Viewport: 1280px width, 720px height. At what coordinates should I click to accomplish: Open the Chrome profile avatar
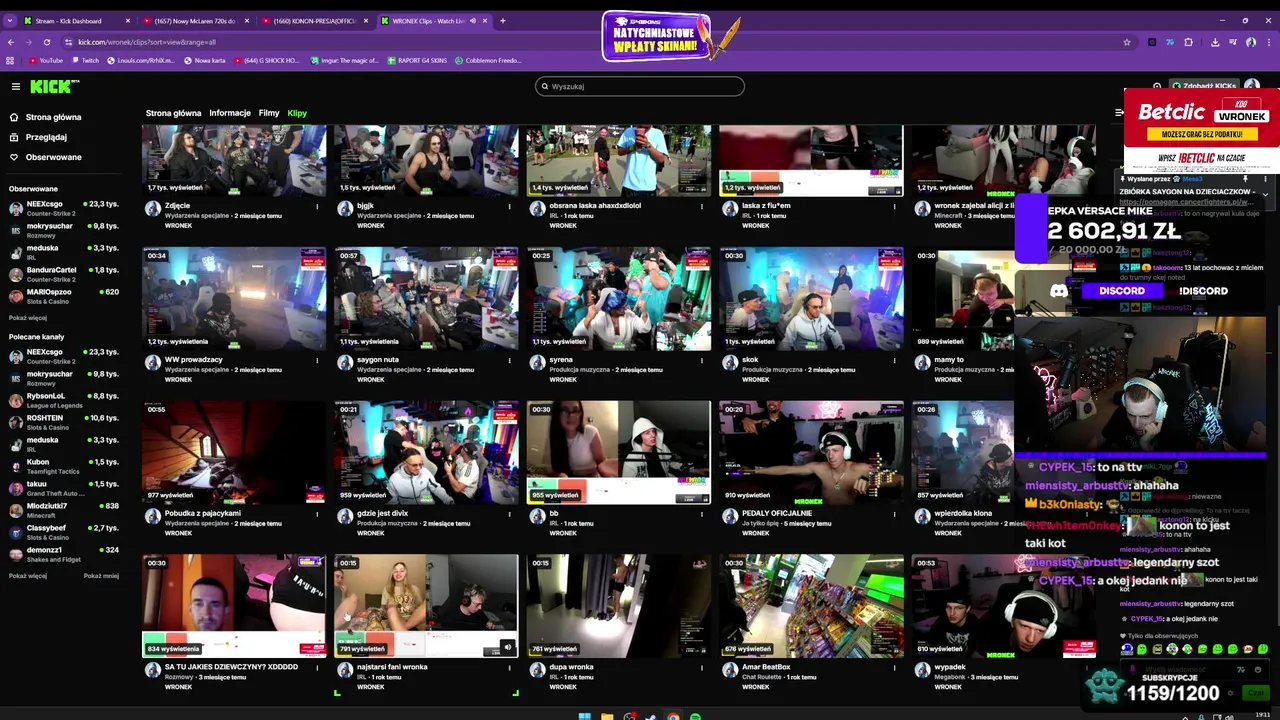pos(1251,42)
